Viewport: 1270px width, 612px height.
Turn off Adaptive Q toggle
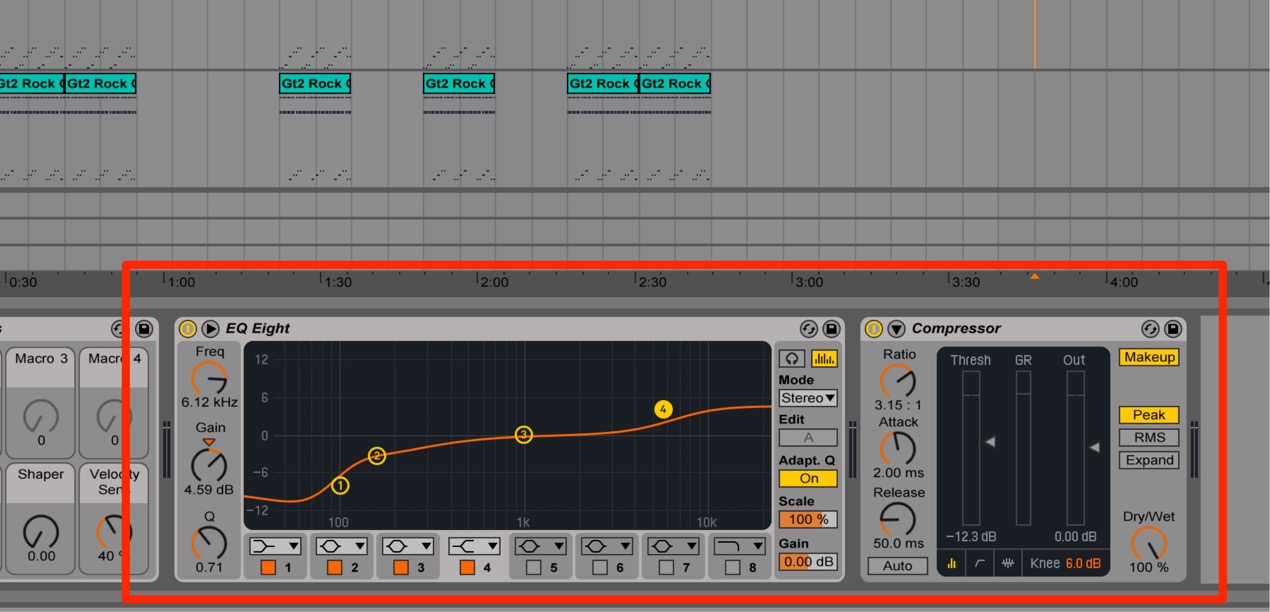(808, 478)
